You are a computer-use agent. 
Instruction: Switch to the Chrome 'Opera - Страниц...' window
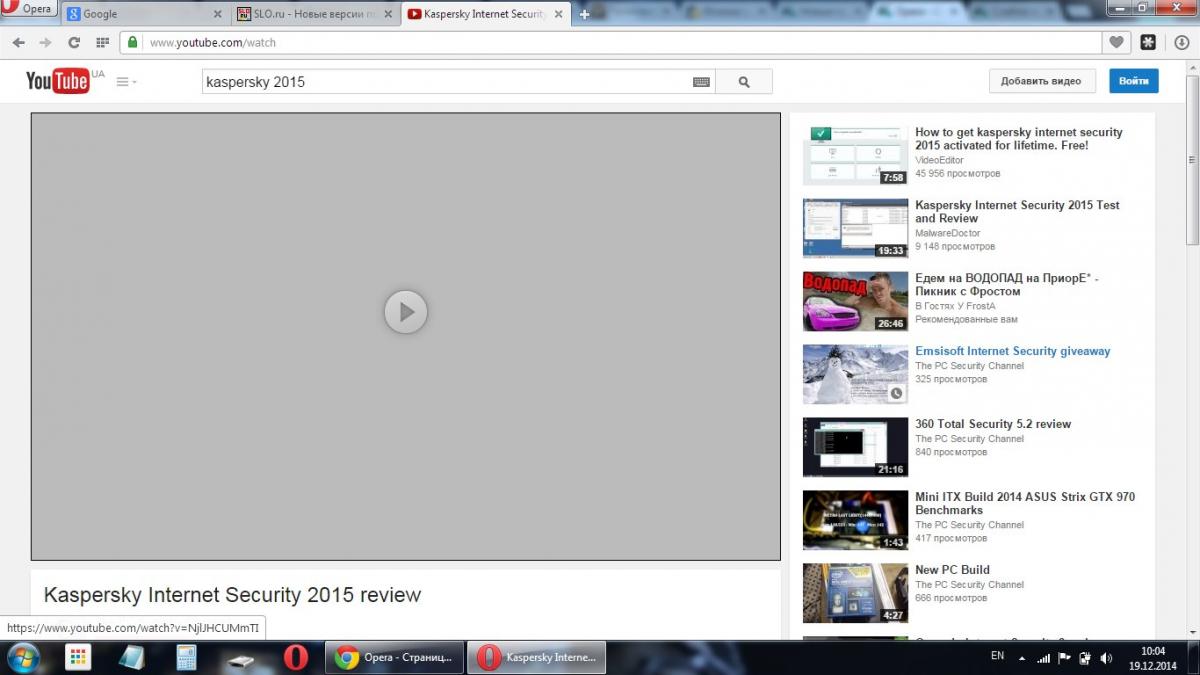[x=396, y=657]
